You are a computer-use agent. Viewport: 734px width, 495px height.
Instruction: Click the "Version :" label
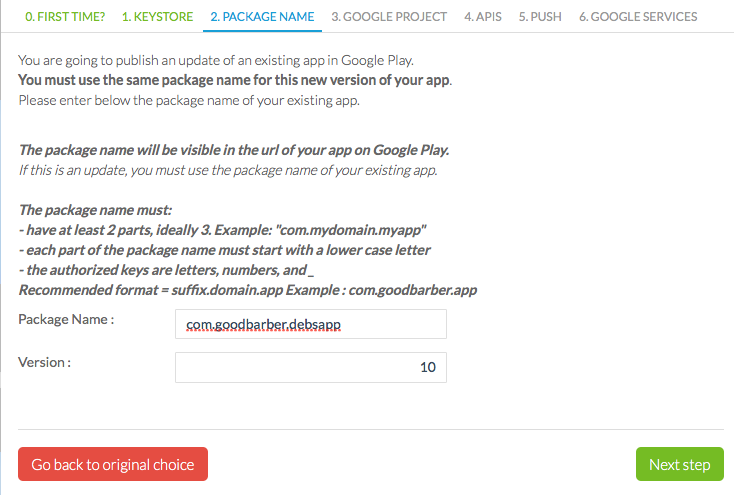tap(44, 361)
